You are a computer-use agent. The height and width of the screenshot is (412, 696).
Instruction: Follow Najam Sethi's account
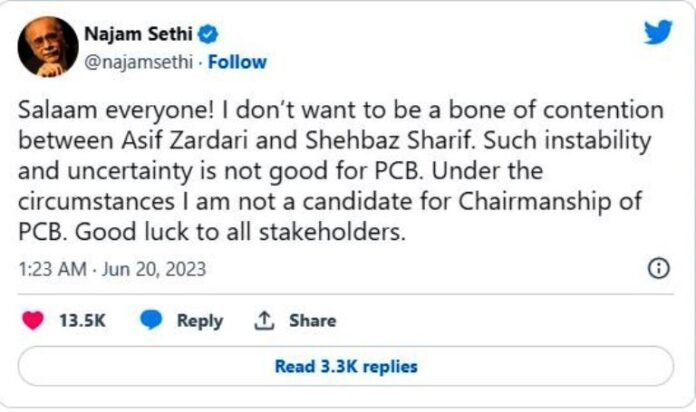coord(239,62)
